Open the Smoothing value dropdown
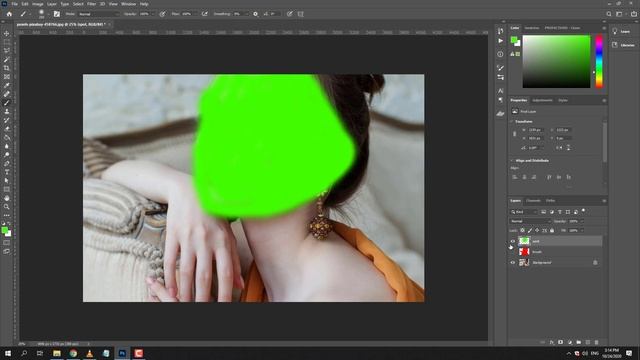Viewport: 640px width, 360px height. point(246,14)
